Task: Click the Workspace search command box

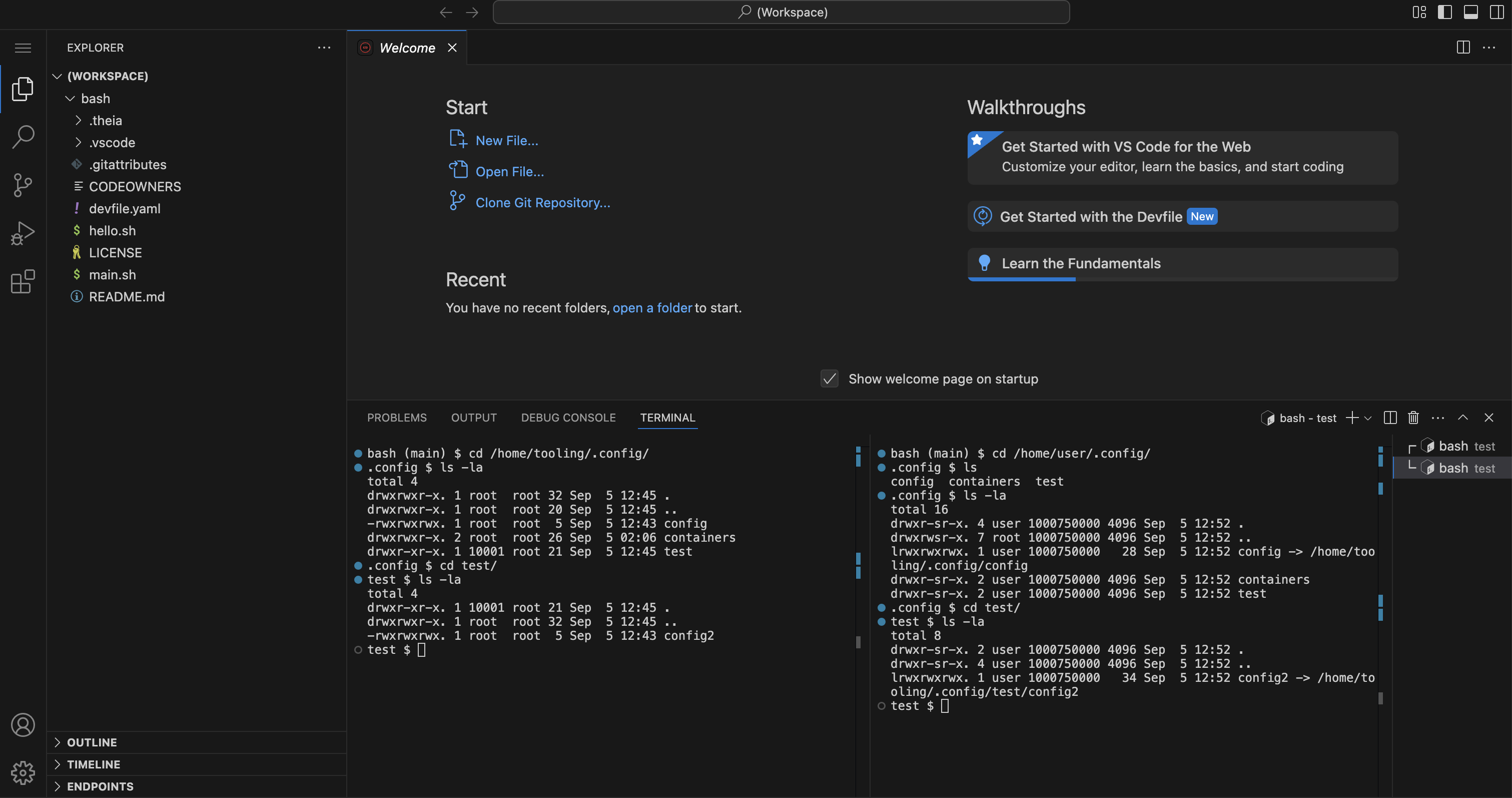Action: point(781,13)
